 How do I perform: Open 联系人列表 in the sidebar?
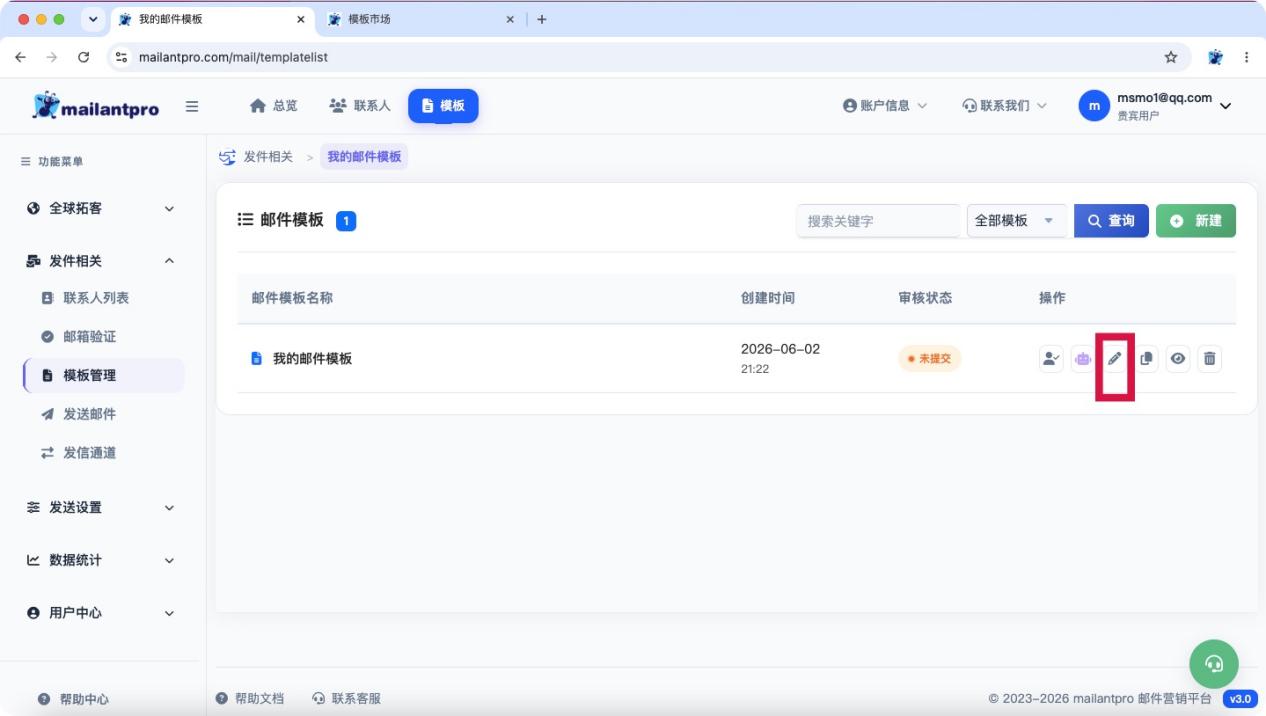(x=96, y=298)
